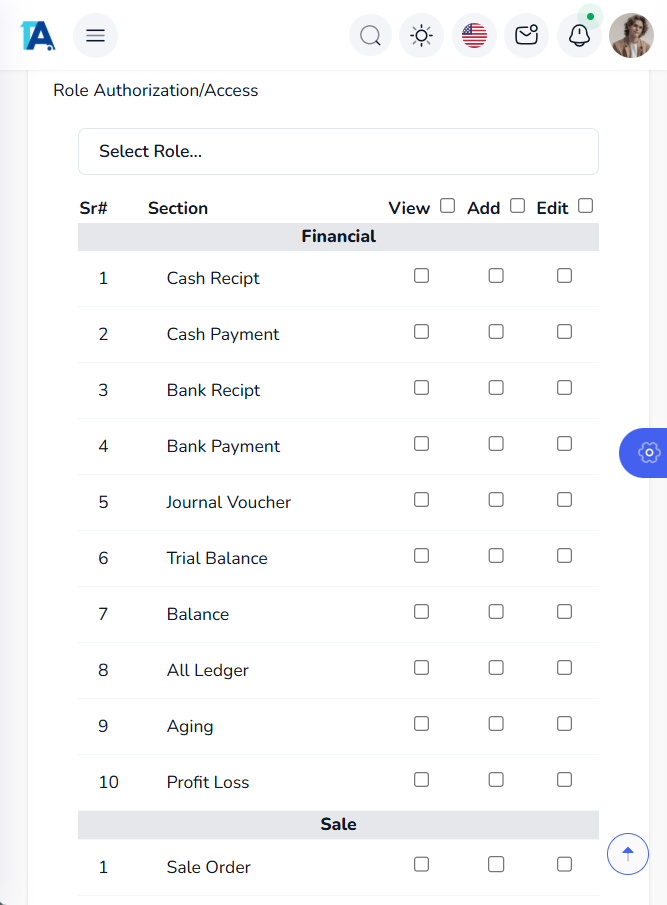Open notifications bell icon

(x=579, y=36)
